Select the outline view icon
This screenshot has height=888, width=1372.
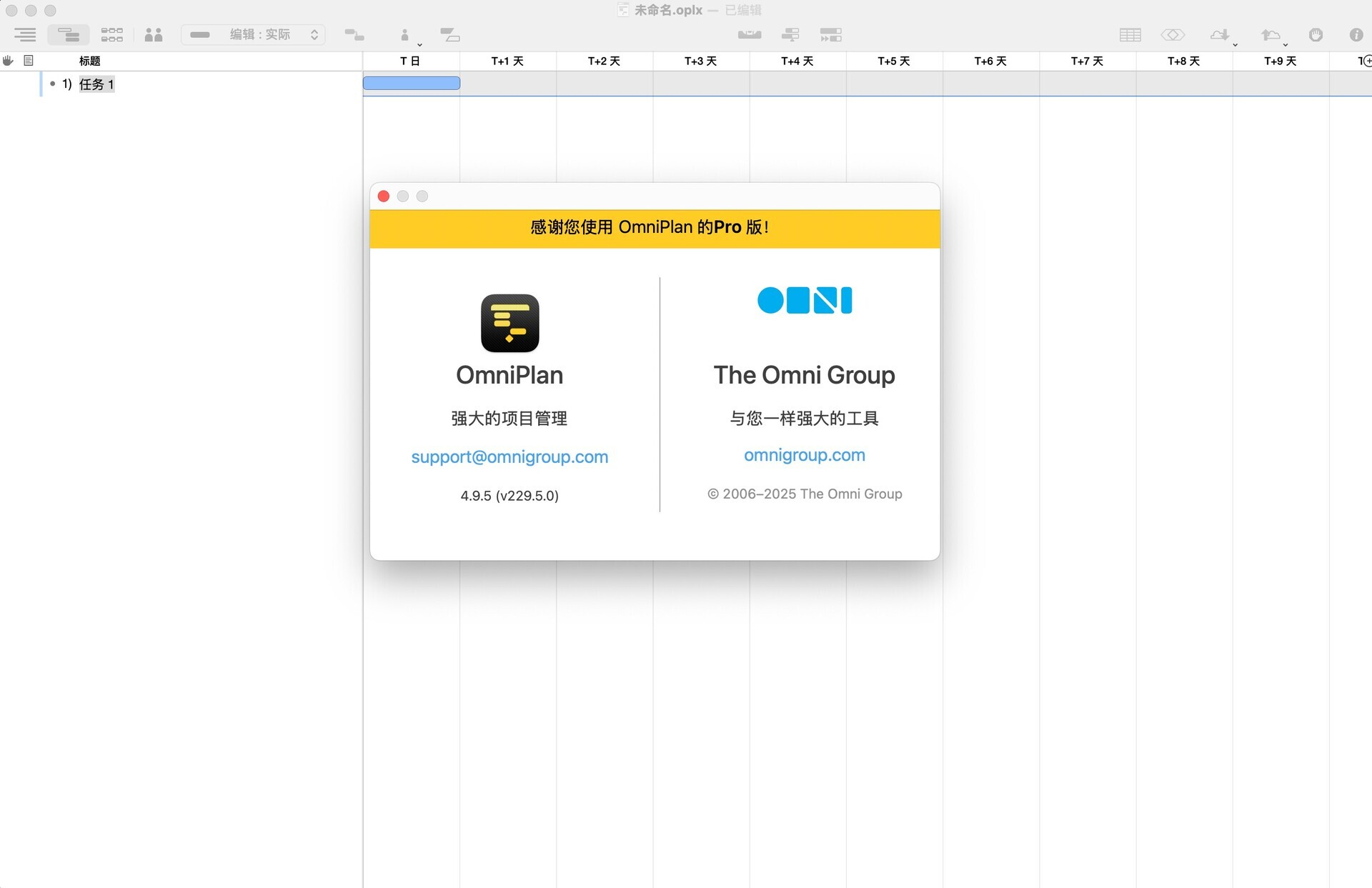(25, 34)
